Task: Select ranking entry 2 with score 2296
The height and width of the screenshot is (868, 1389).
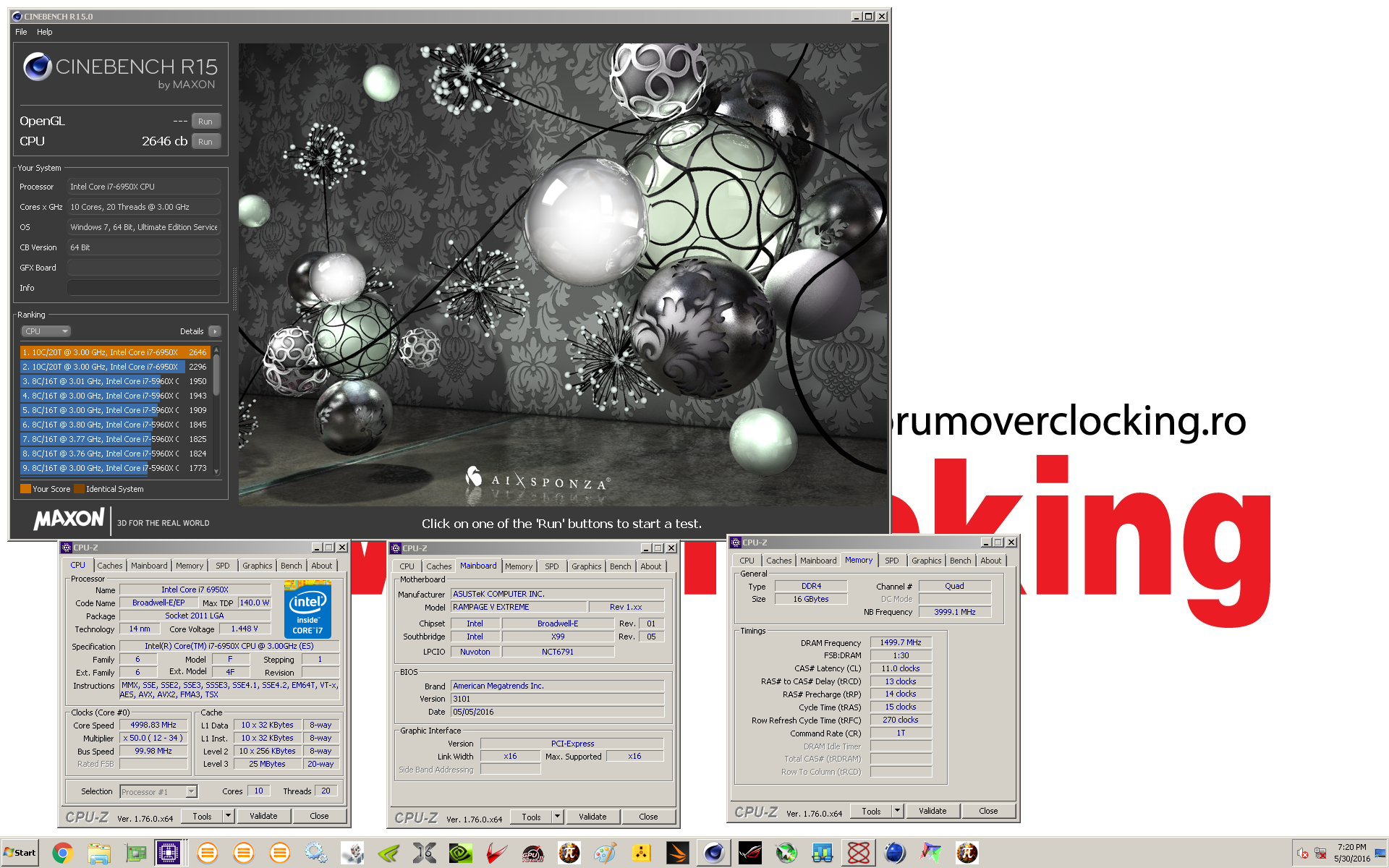Action: 115,367
